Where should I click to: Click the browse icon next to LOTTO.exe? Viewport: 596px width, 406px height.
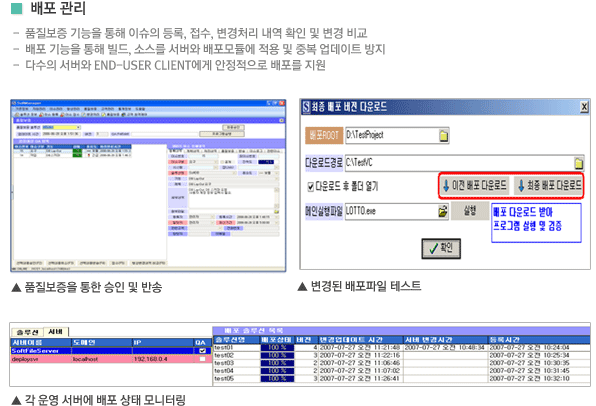tap(442, 211)
